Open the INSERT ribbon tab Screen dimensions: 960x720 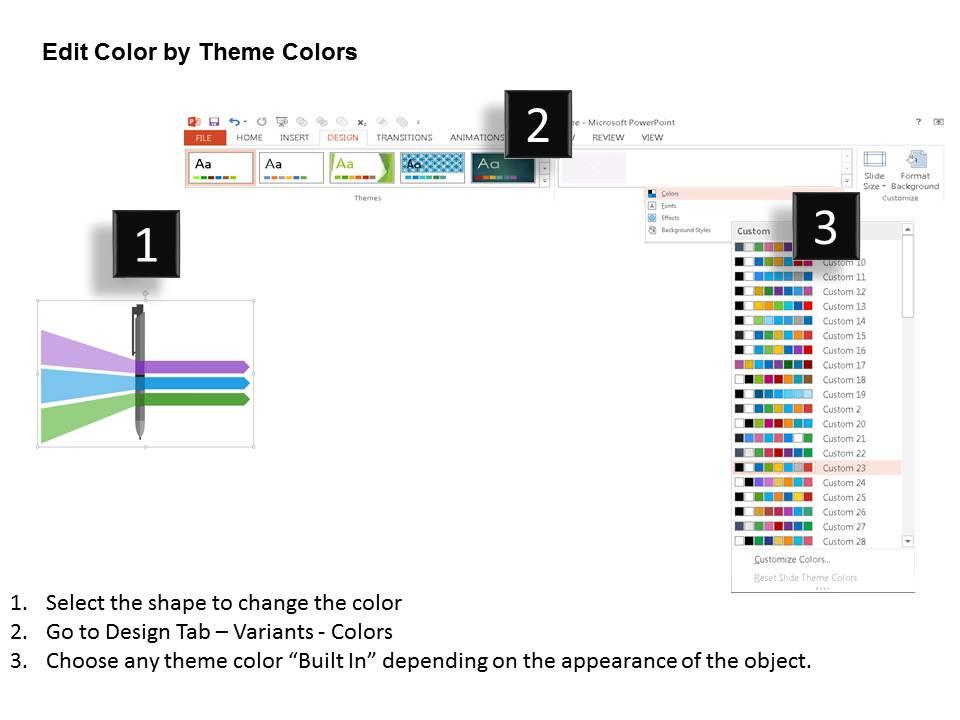tap(294, 138)
